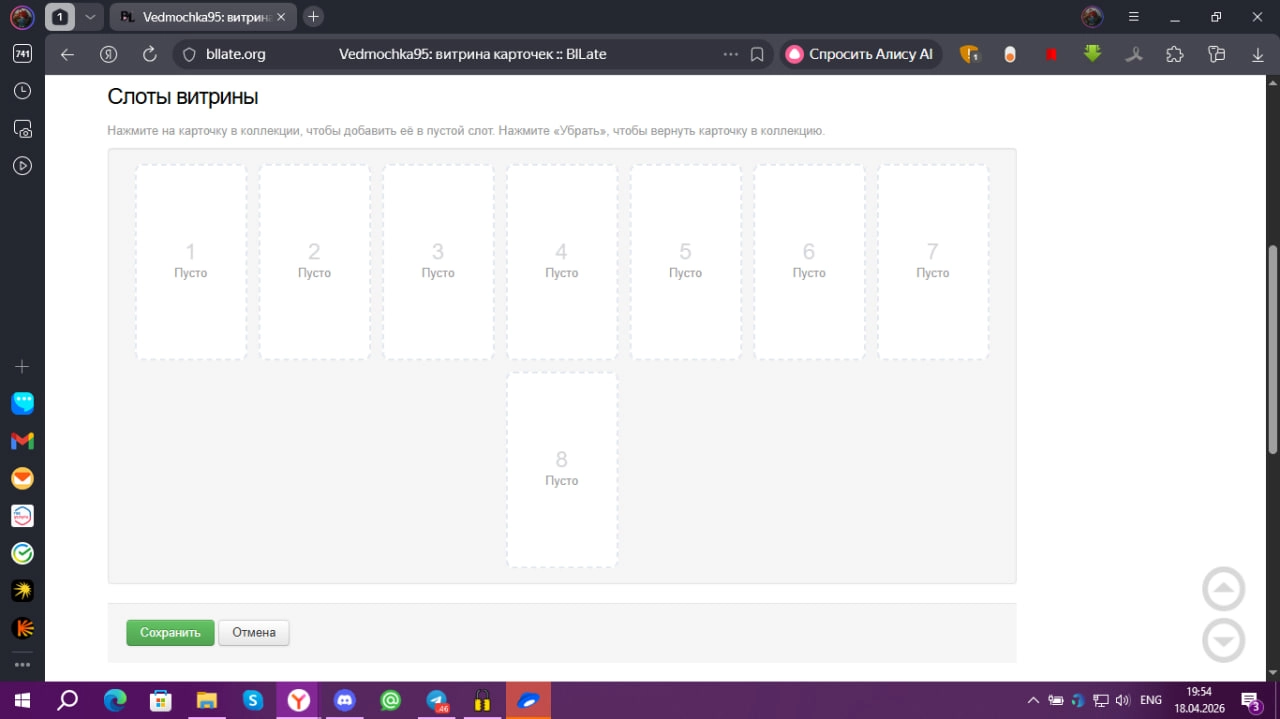Open the browser downloads icon
Image resolution: width=1280 pixels, height=719 pixels.
(x=1258, y=55)
